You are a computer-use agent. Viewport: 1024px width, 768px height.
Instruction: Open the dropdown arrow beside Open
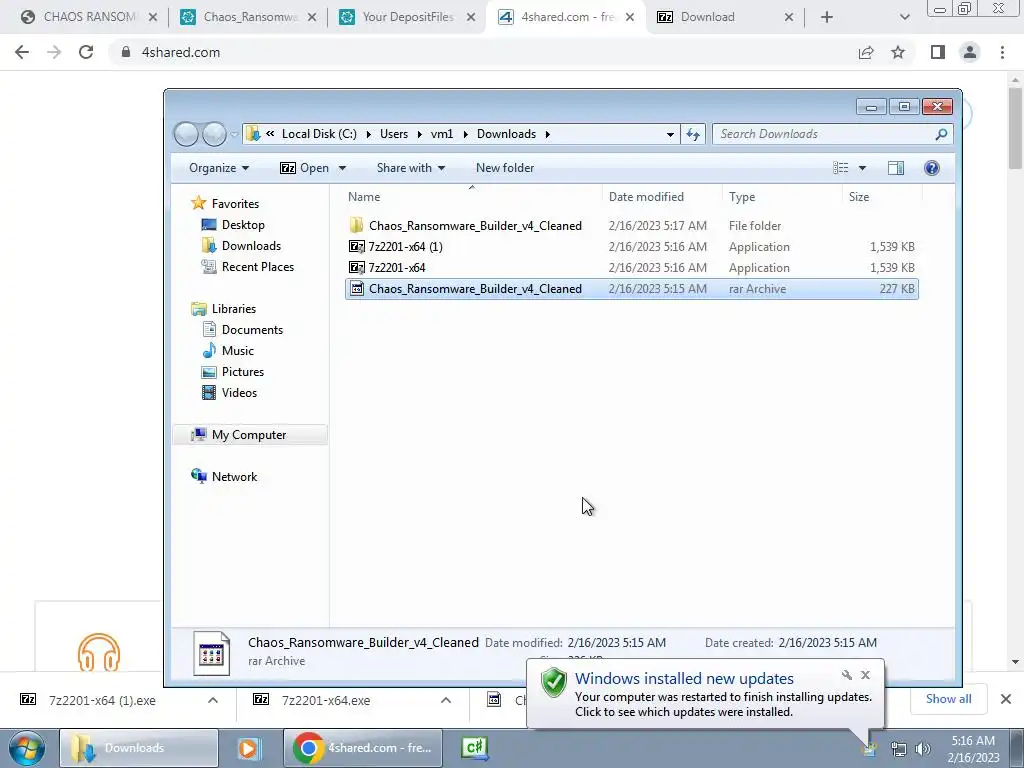342,168
